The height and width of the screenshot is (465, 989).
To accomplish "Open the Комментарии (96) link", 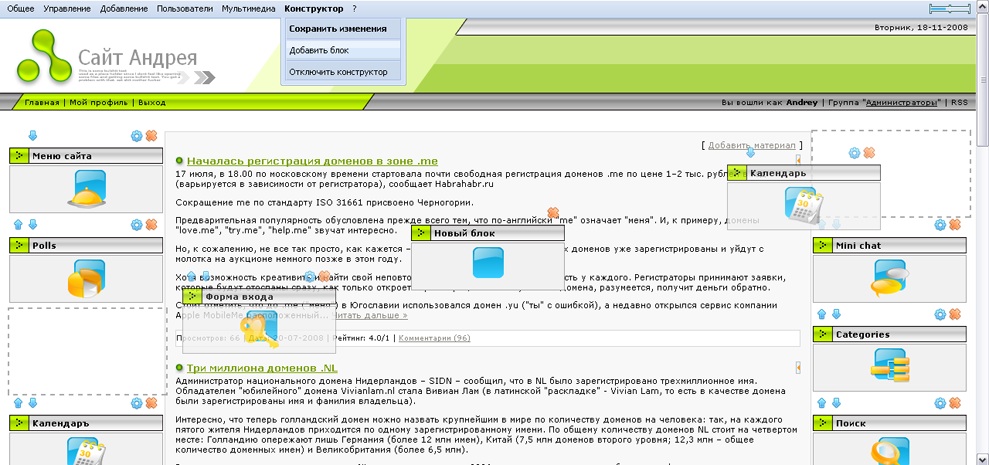I will (434, 338).
